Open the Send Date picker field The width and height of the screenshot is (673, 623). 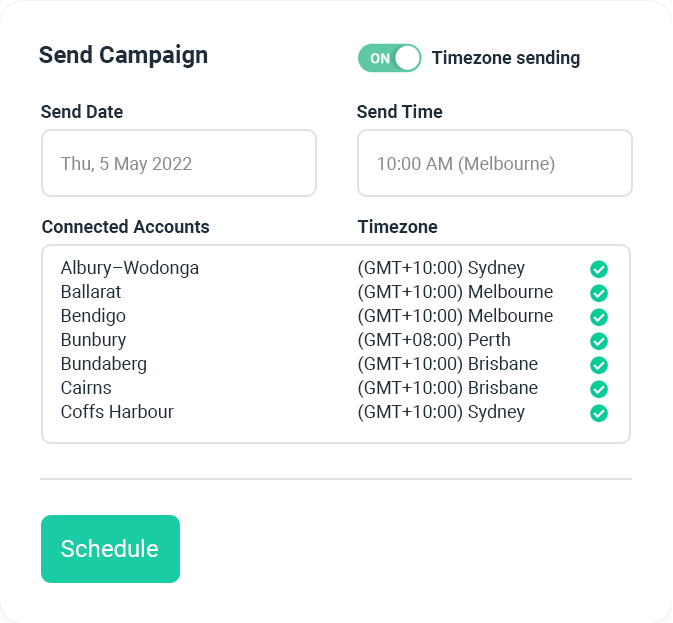(x=179, y=163)
